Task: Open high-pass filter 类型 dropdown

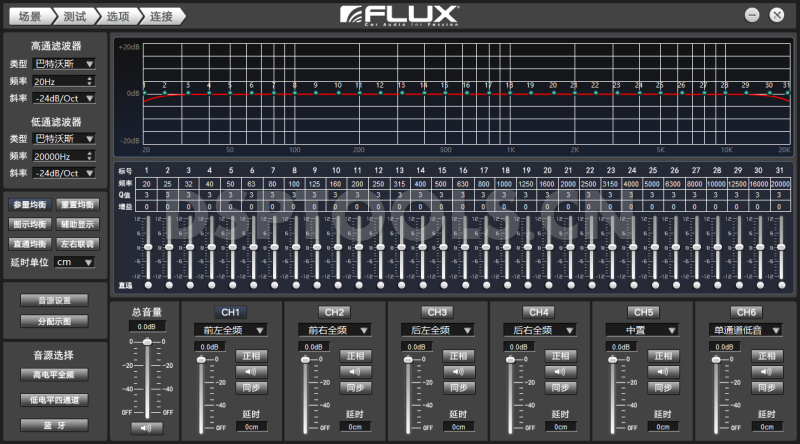Action: point(64,64)
